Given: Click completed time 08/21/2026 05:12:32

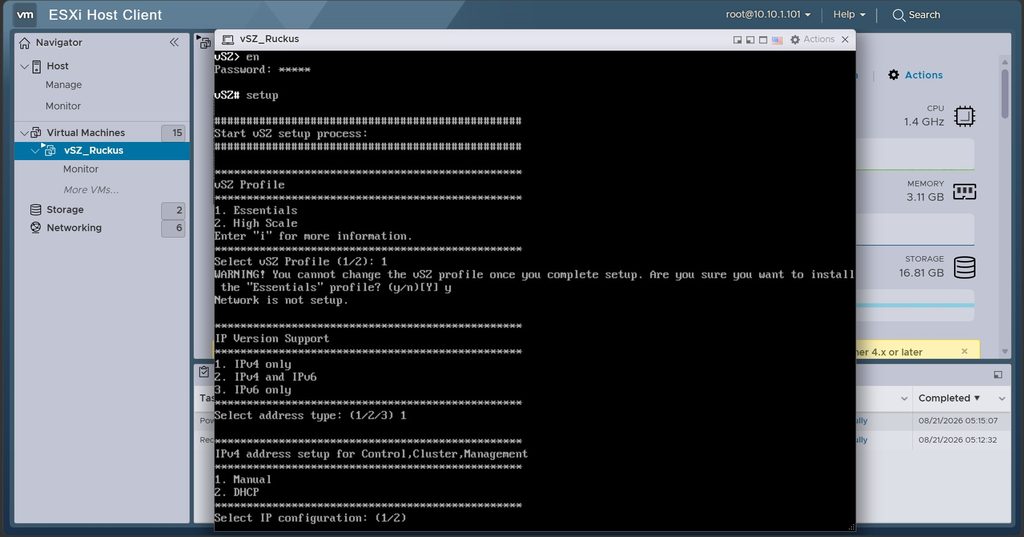Looking at the screenshot, I should pos(957,440).
